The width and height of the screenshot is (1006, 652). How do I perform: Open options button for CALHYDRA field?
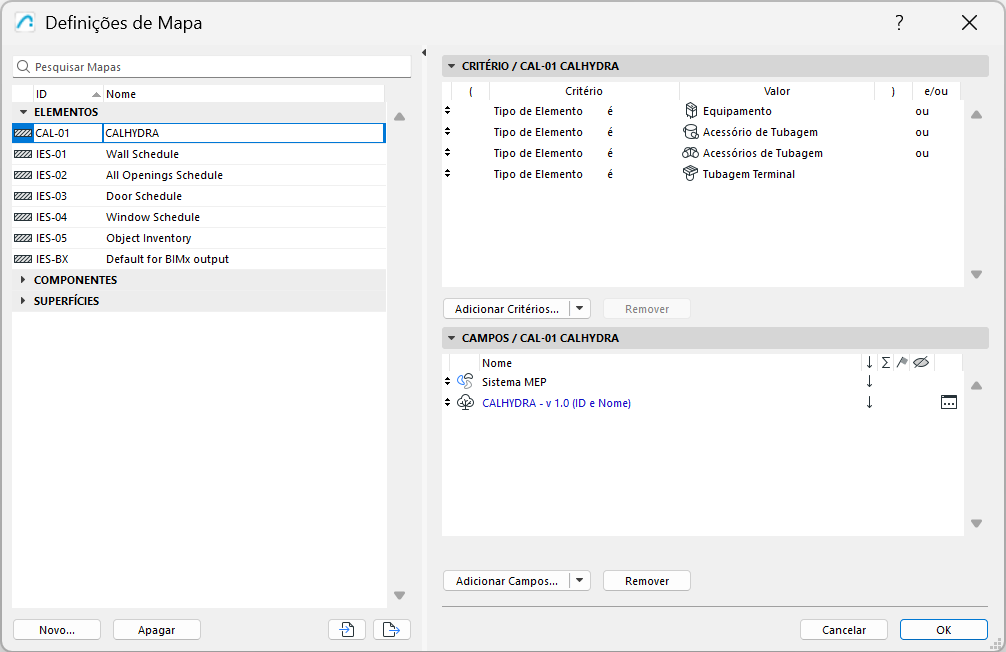949,402
